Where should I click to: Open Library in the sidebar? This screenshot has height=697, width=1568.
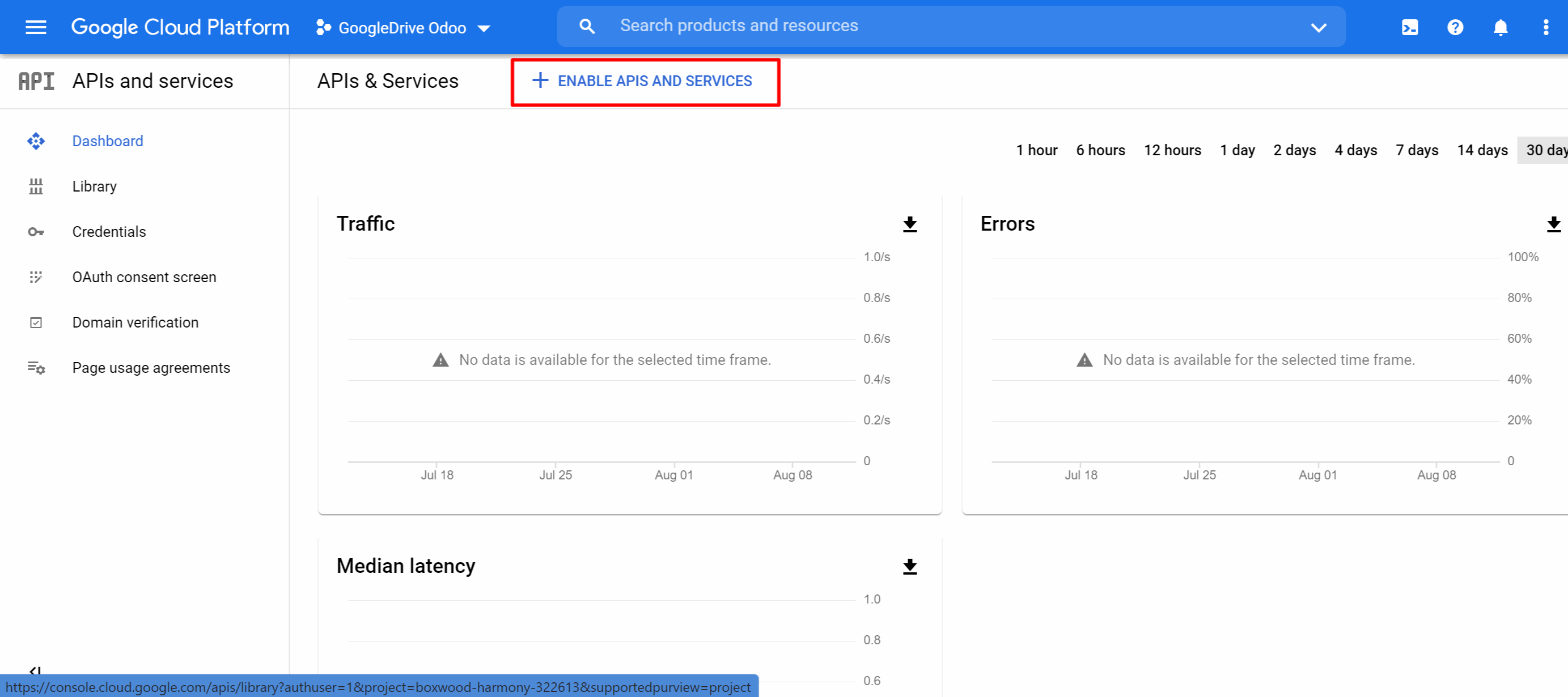tap(94, 187)
